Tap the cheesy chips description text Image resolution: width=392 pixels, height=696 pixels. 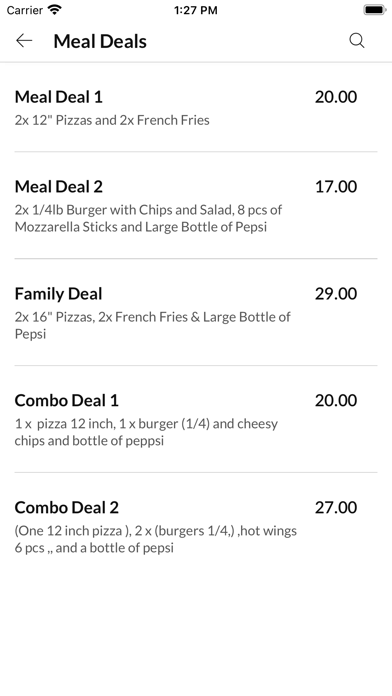click(146, 432)
